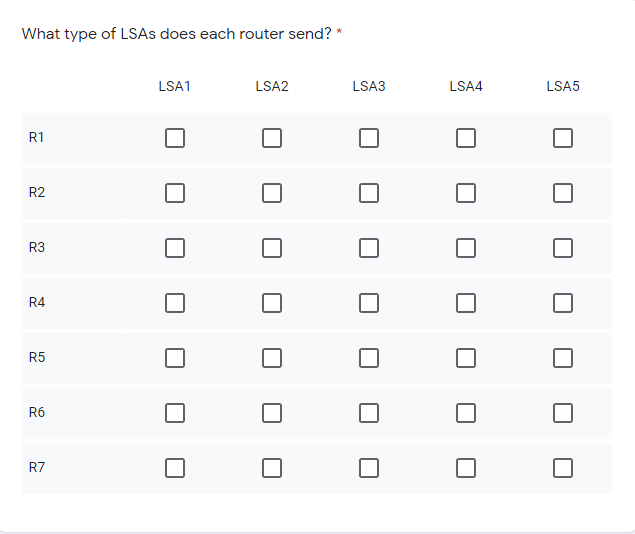The image size is (635, 534).
Task: Mark LSA2 checkbox in row R5
Action: (x=272, y=358)
